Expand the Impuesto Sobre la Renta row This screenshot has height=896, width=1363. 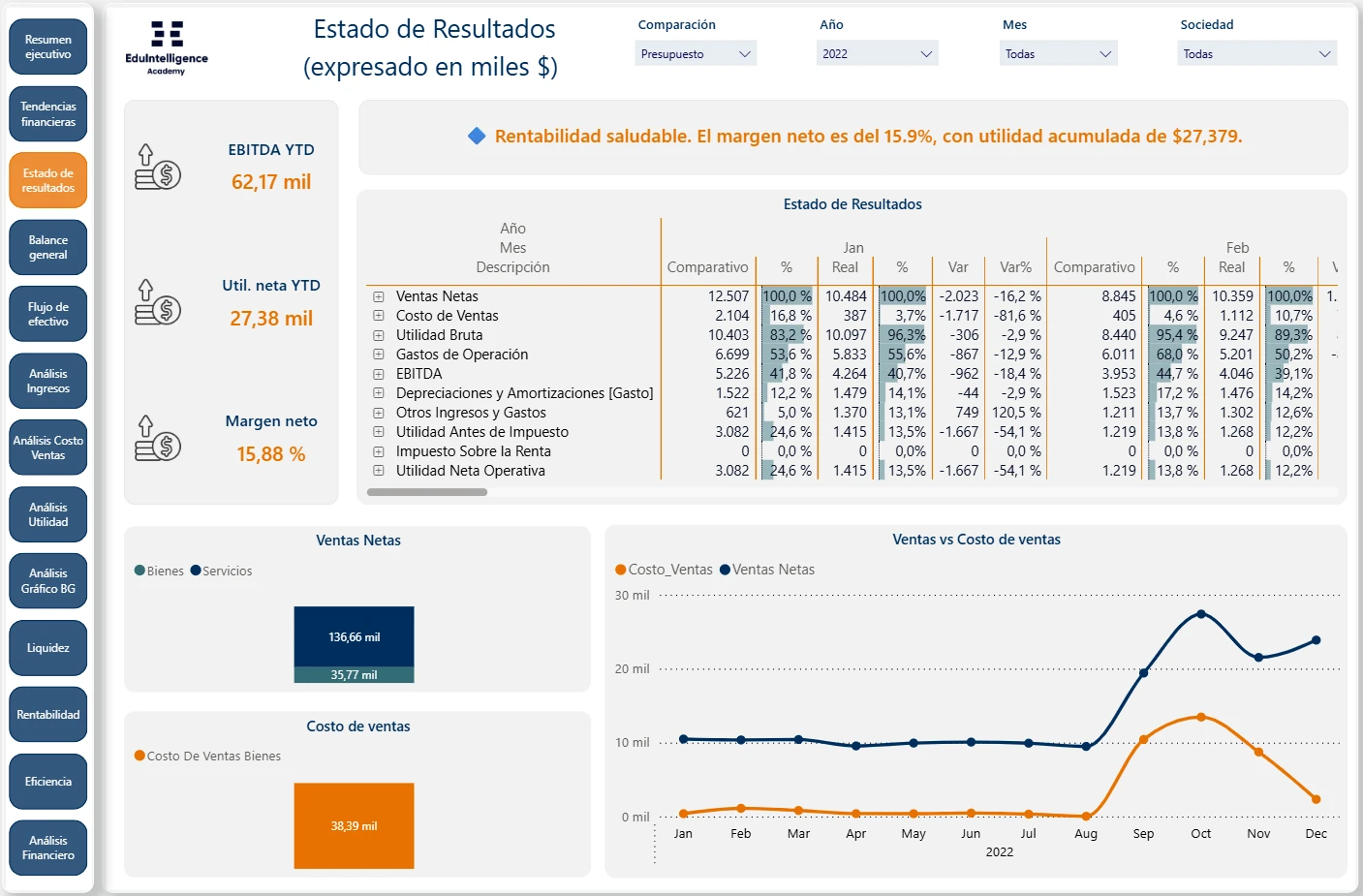[x=379, y=451]
